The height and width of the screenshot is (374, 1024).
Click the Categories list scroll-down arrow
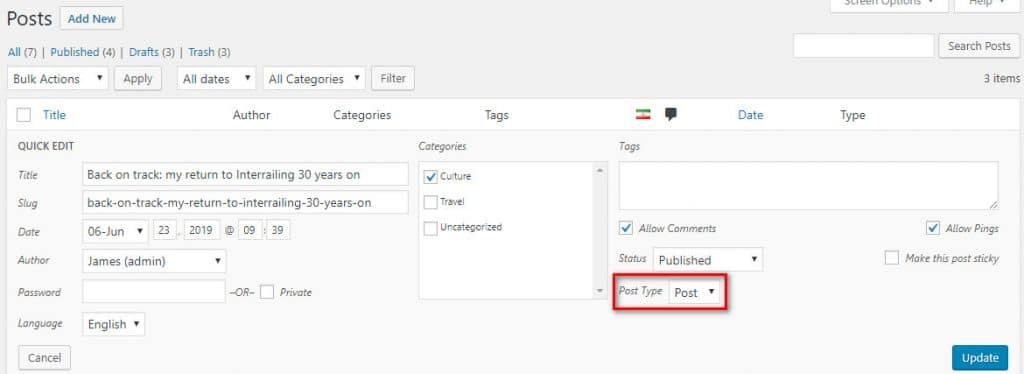point(600,291)
